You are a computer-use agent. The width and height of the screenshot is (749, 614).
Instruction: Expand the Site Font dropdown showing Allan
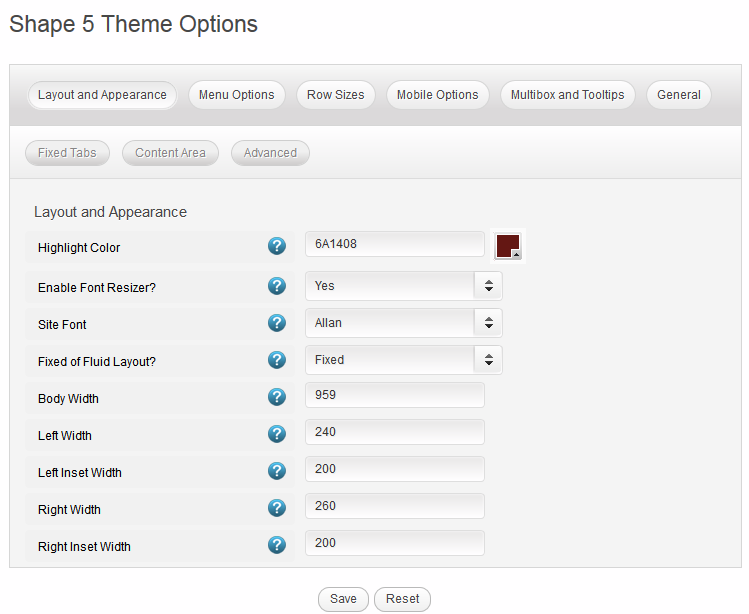(403, 323)
